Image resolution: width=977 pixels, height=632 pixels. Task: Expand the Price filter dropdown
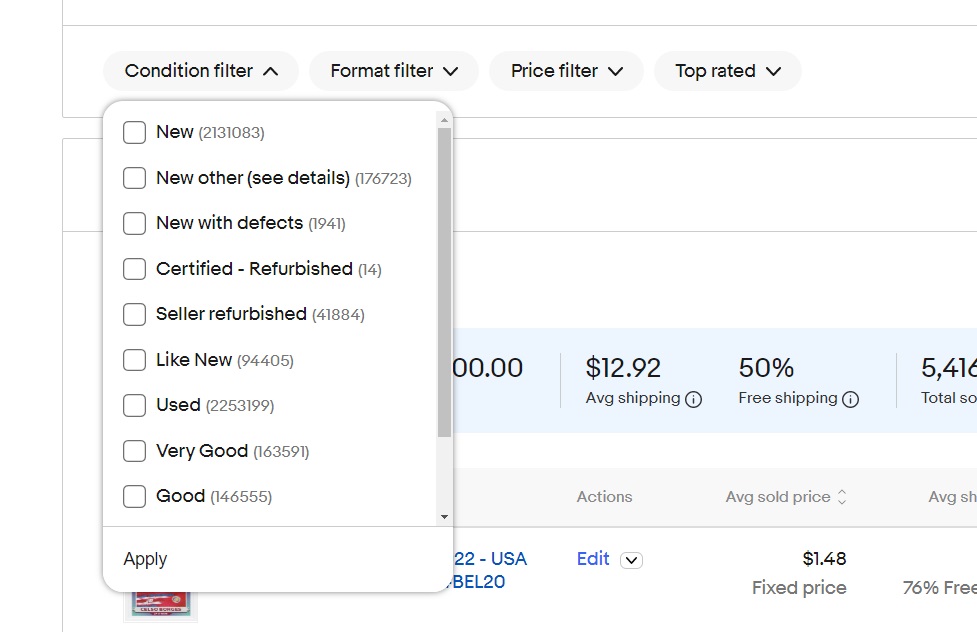click(566, 71)
